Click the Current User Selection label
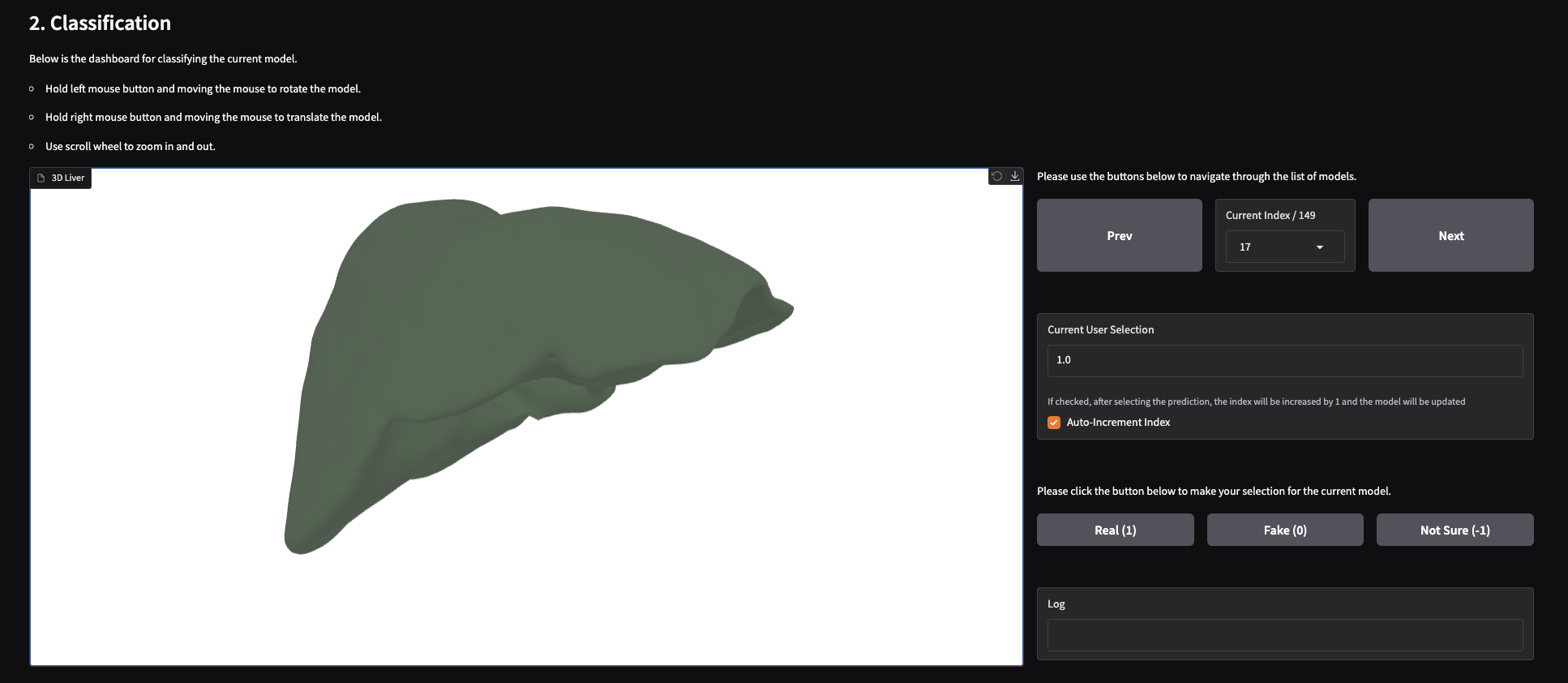This screenshot has height=683, width=1568. (x=1100, y=330)
